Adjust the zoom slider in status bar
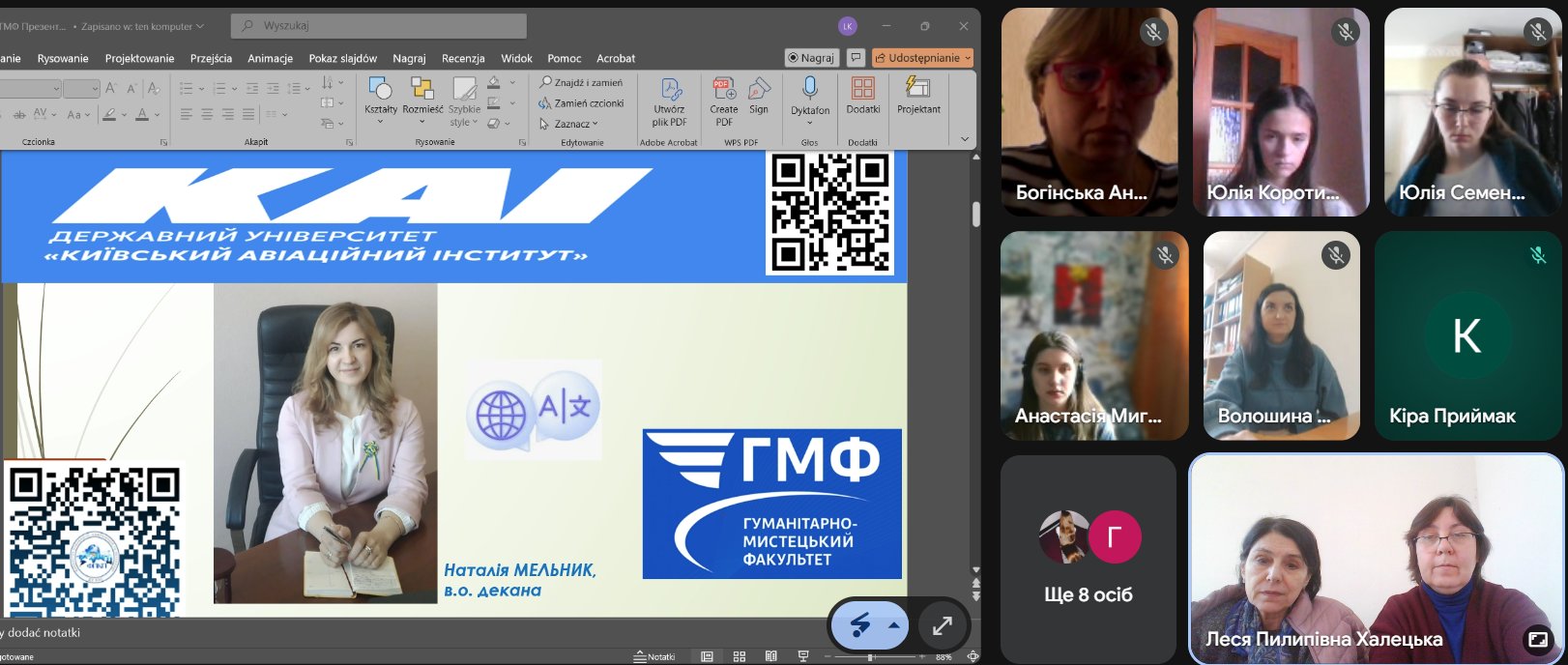Viewport: 1568px width, 665px height. tap(872, 657)
